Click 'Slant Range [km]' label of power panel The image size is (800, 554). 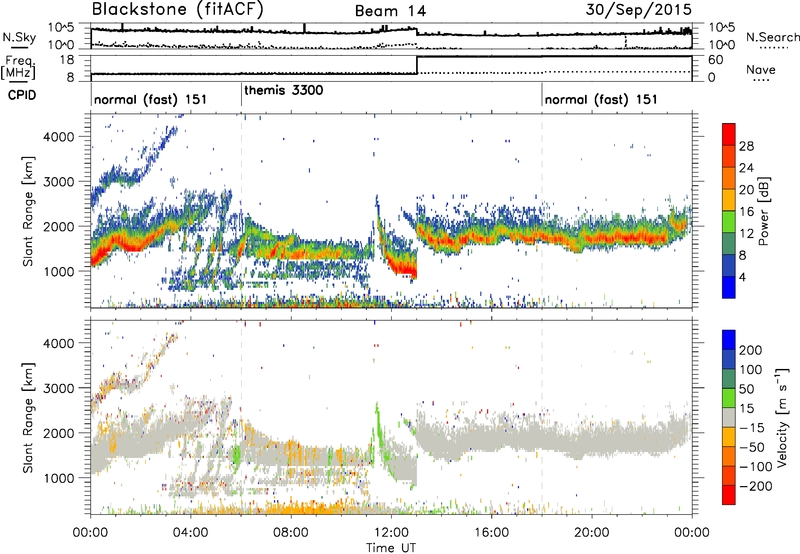tap(28, 211)
